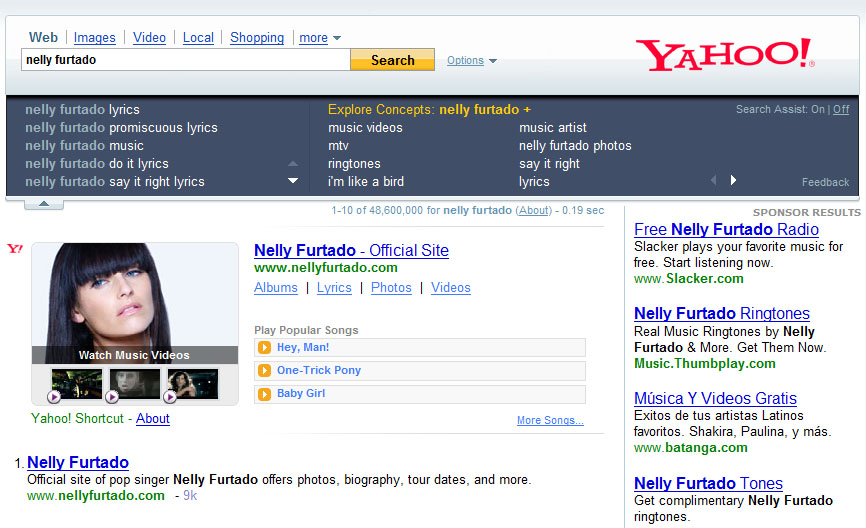
Task: Open the more search categories link
Action: 313,38
